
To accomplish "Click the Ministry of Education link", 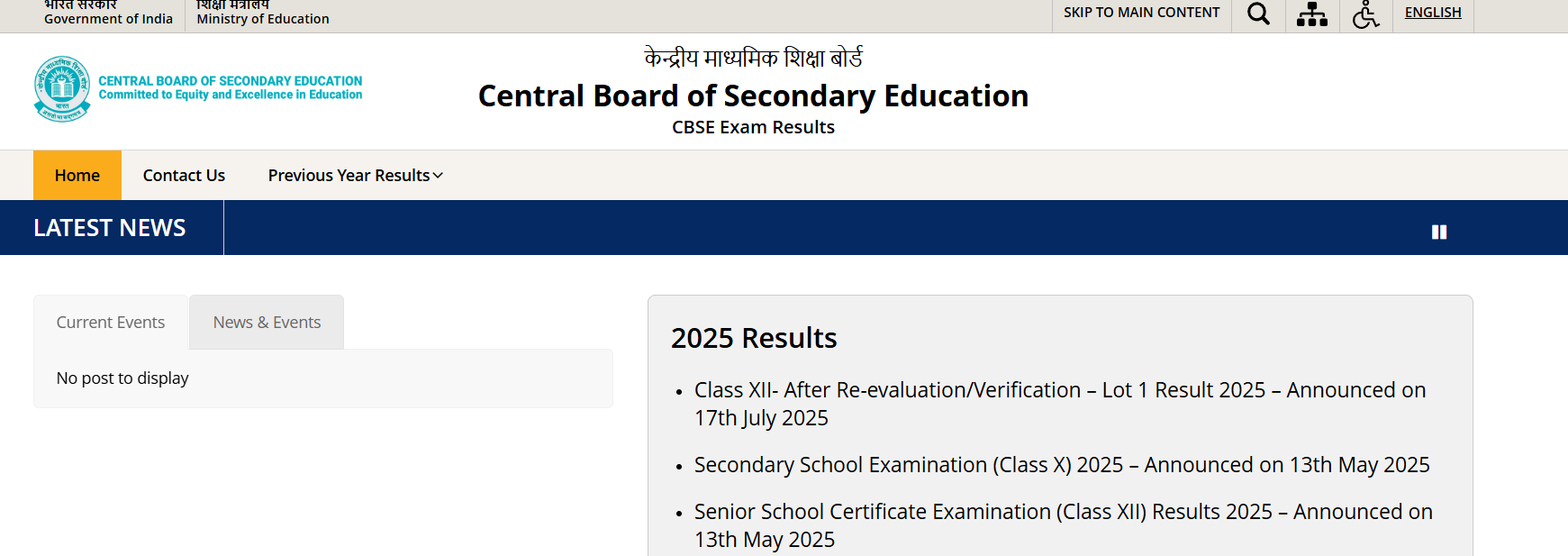I will (x=263, y=18).
